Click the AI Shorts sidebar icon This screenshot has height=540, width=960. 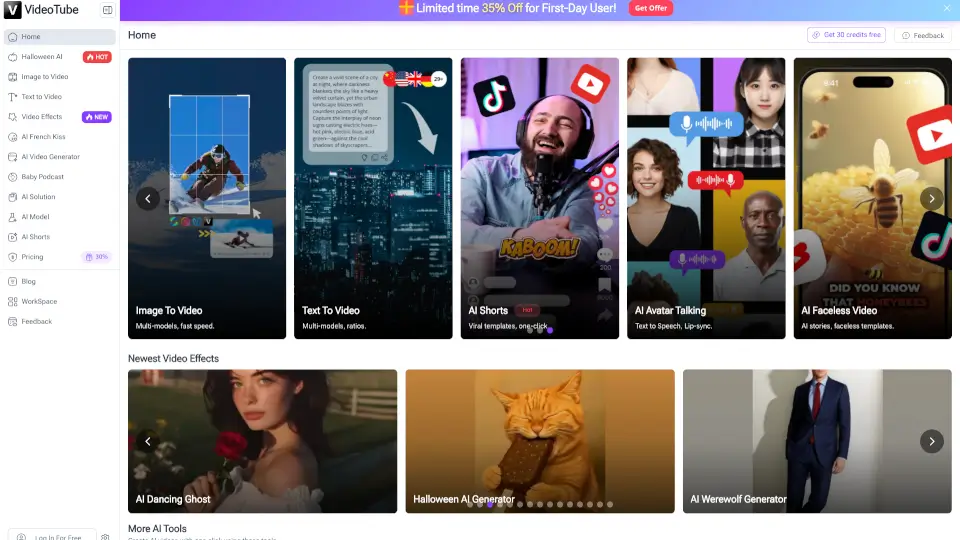[12, 237]
